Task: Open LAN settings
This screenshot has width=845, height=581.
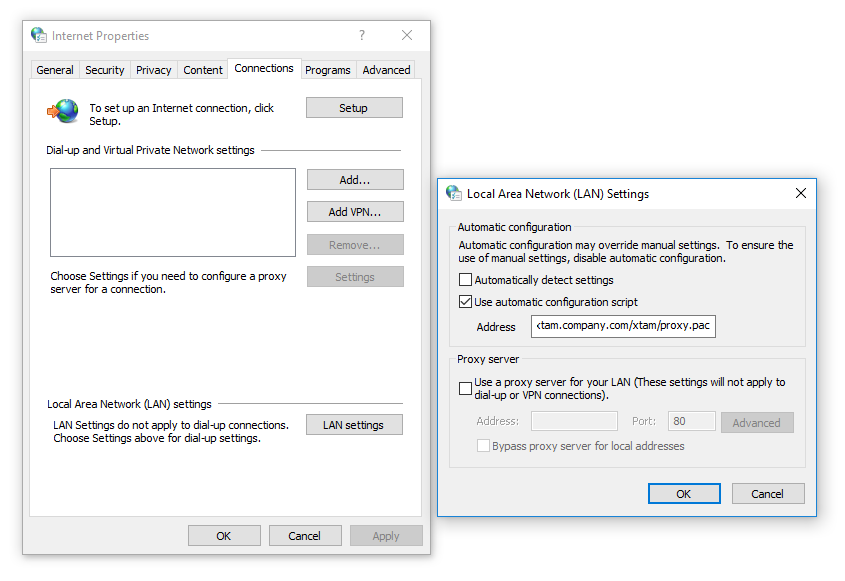Action: pyautogui.click(x=354, y=424)
